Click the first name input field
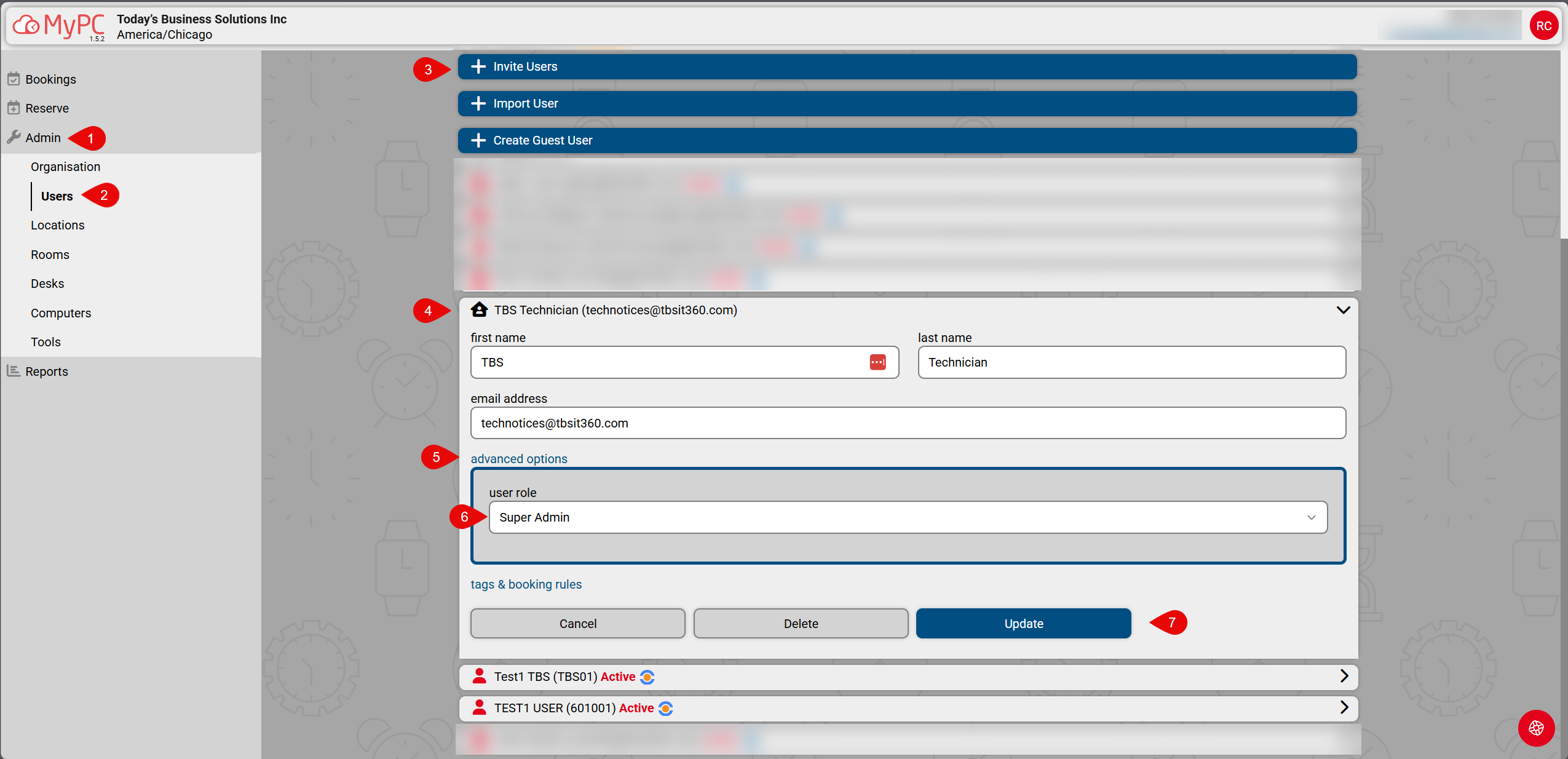Image resolution: width=1568 pixels, height=759 pixels. click(x=685, y=362)
